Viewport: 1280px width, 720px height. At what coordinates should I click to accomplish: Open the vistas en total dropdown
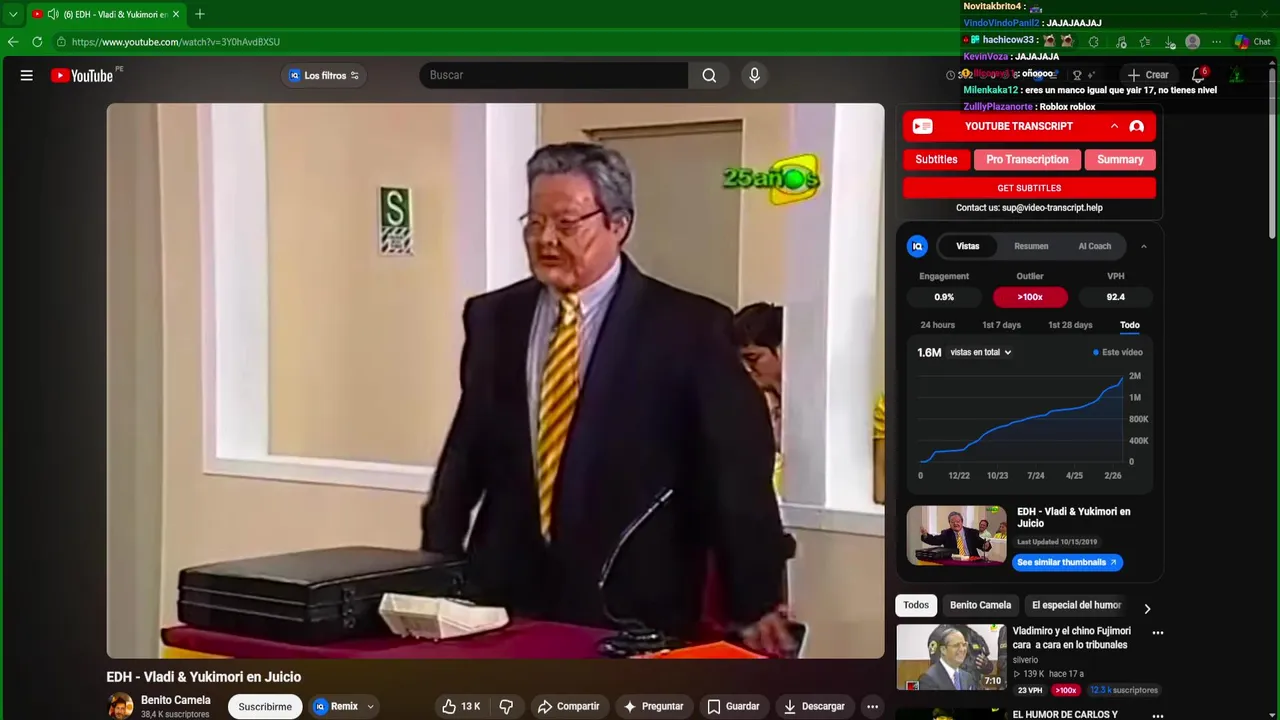(x=981, y=352)
